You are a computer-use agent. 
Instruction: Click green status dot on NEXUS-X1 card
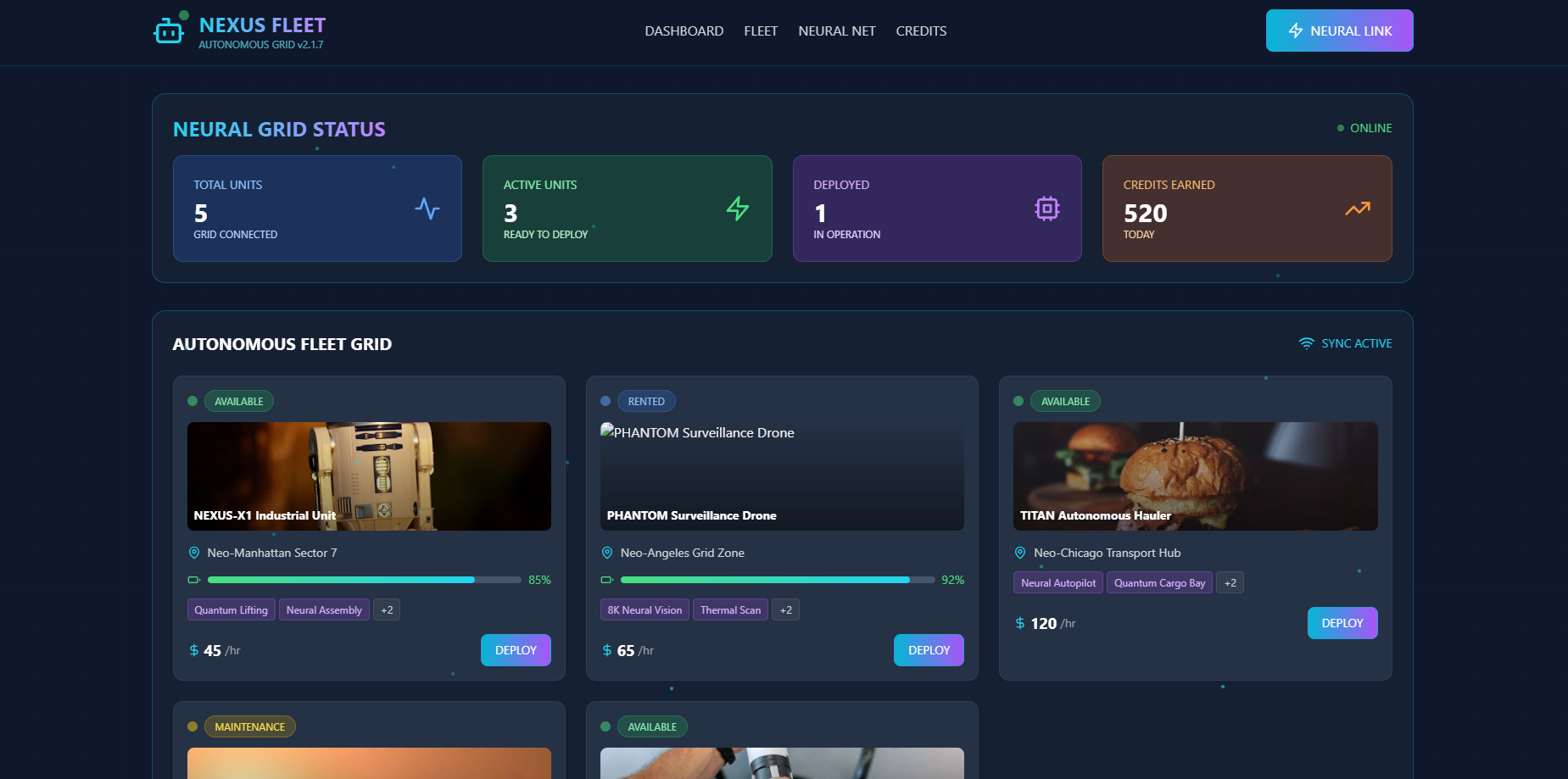click(x=193, y=401)
